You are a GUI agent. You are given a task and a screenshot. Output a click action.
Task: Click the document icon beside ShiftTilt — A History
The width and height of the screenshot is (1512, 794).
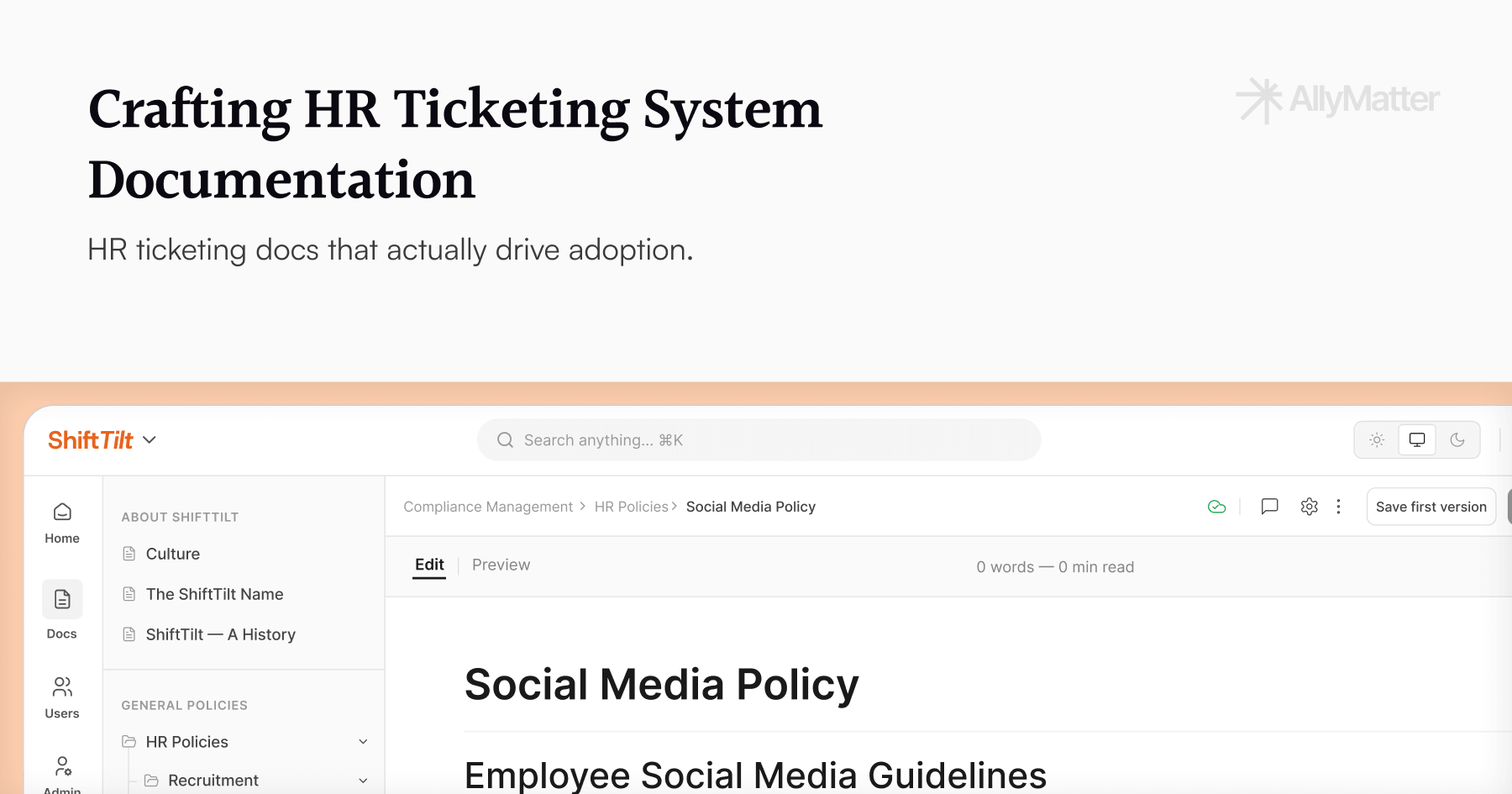click(129, 634)
